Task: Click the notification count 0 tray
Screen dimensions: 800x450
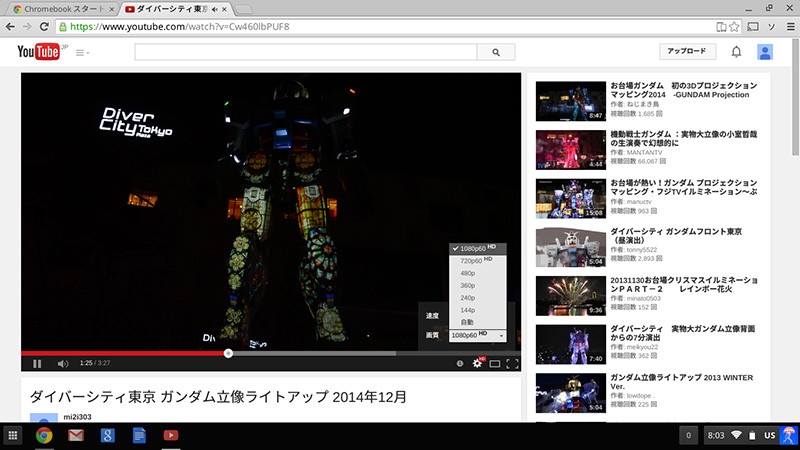Action: tap(688, 435)
